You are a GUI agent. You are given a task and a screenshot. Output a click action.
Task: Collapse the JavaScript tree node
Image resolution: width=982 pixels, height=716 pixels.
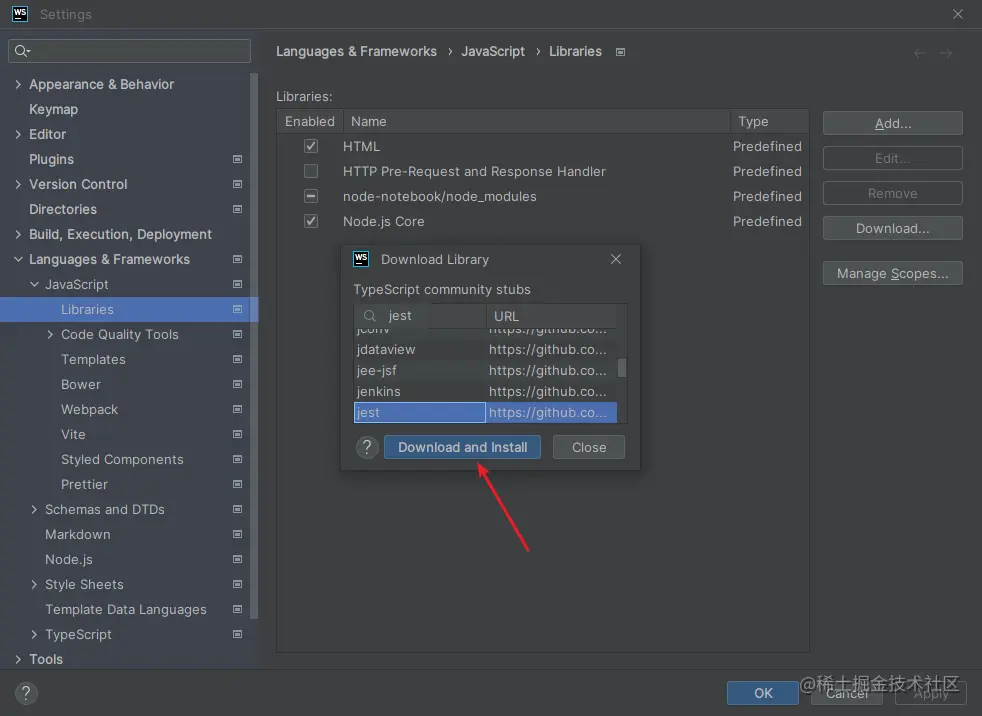[x=34, y=284]
